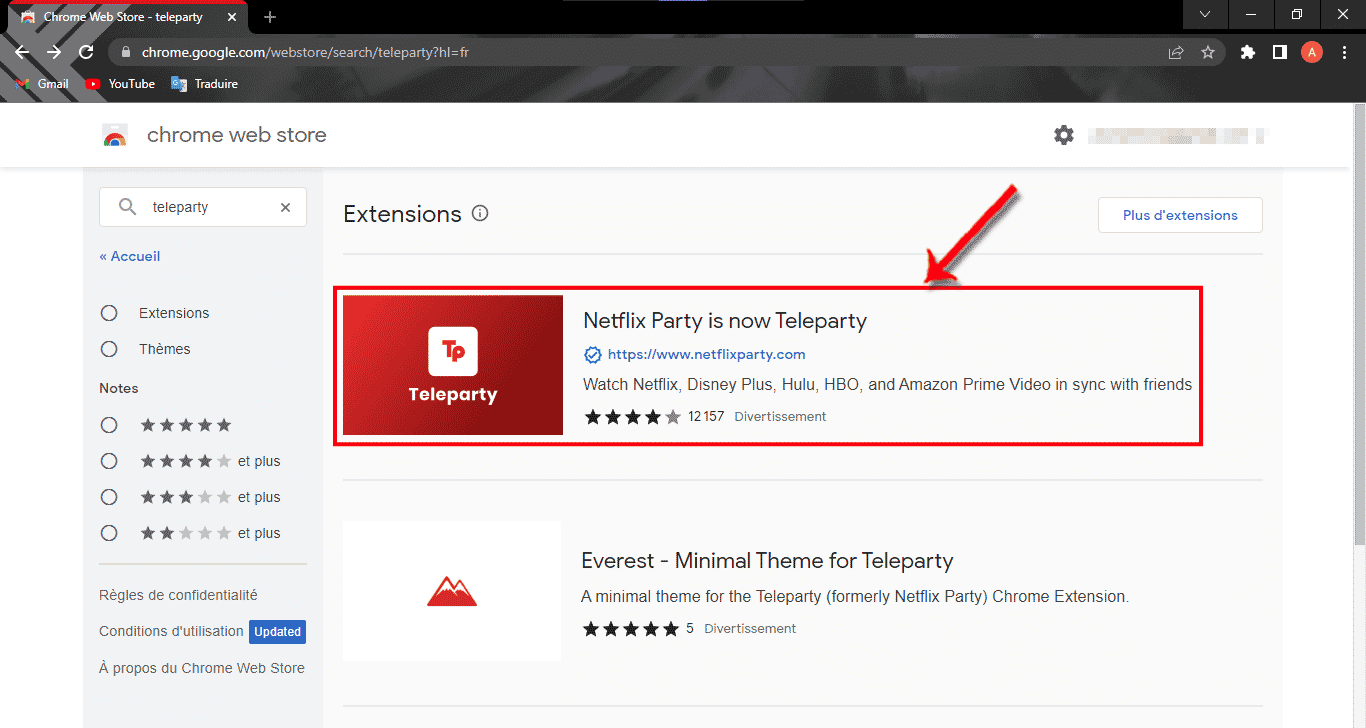The height and width of the screenshot is (728, 1366).
Task: Go back to Accueil
Action: (x=130, y=256)
